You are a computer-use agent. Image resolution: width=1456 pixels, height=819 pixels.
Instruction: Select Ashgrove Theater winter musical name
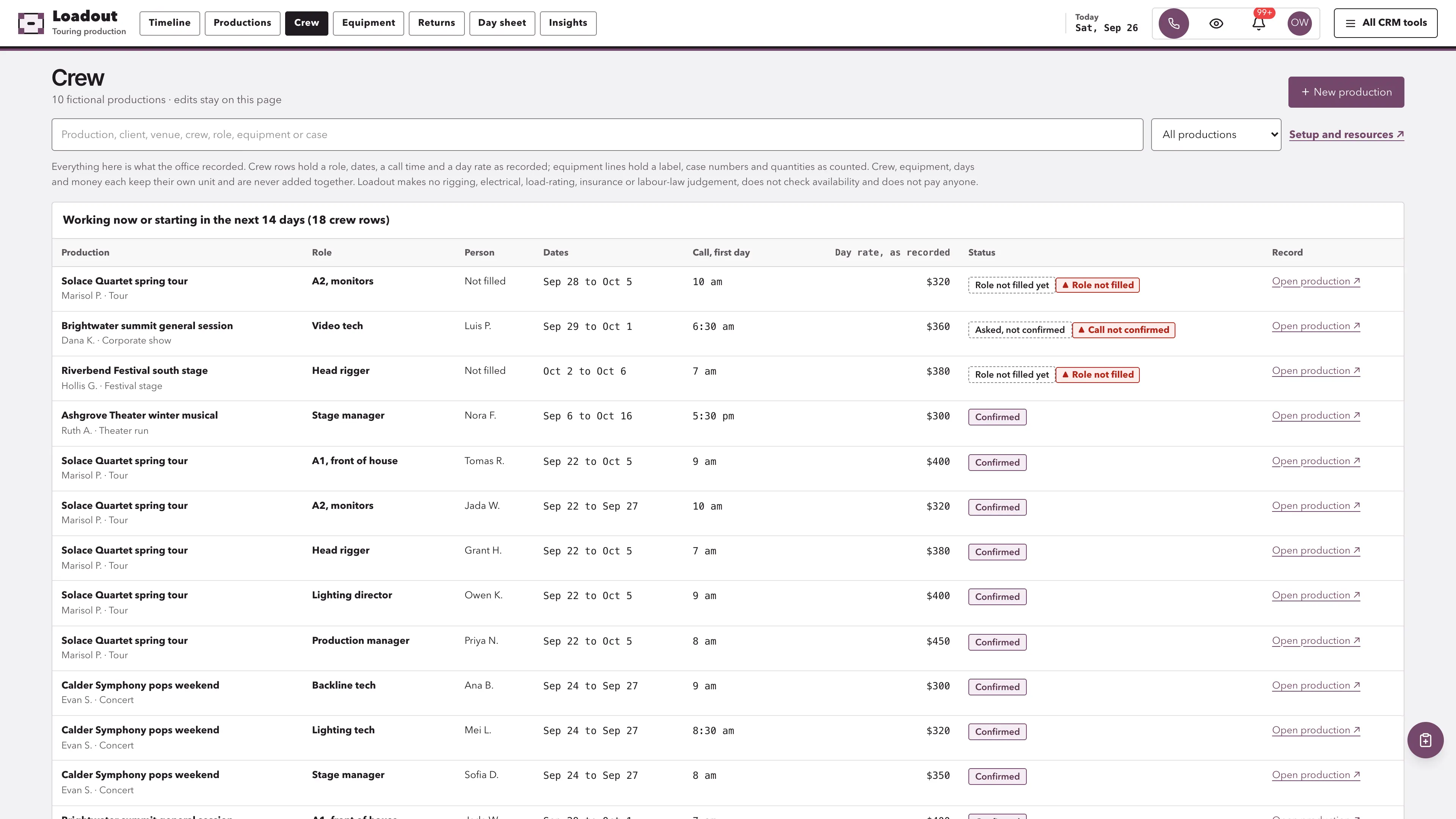point(140,416)
